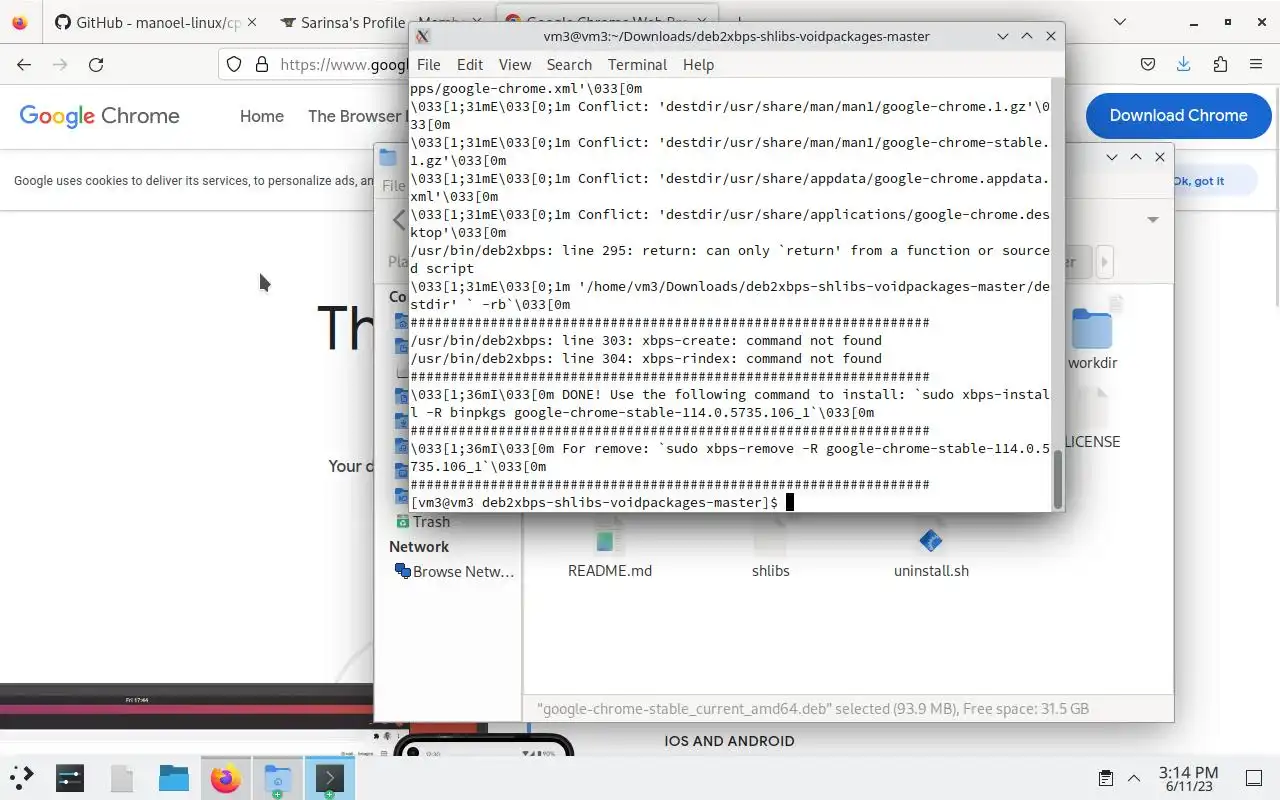
Task: Click the Firefox logo icon in the tab strip
Action: tap(20, 22)
